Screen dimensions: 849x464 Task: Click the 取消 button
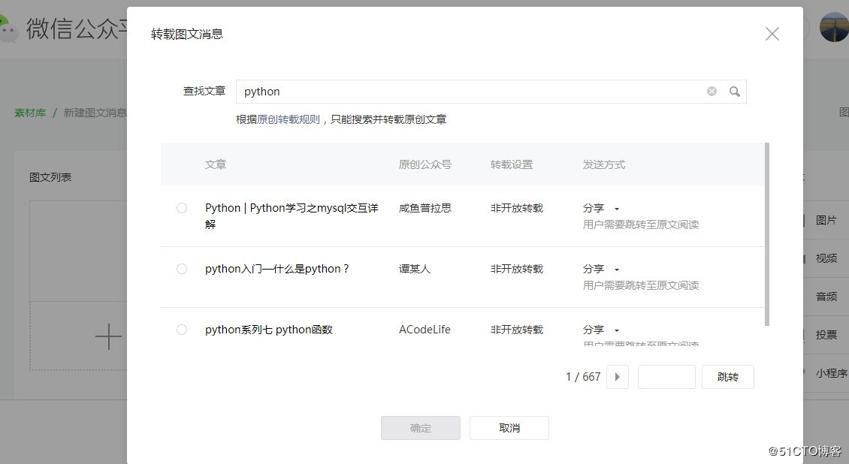click(509, 428)
